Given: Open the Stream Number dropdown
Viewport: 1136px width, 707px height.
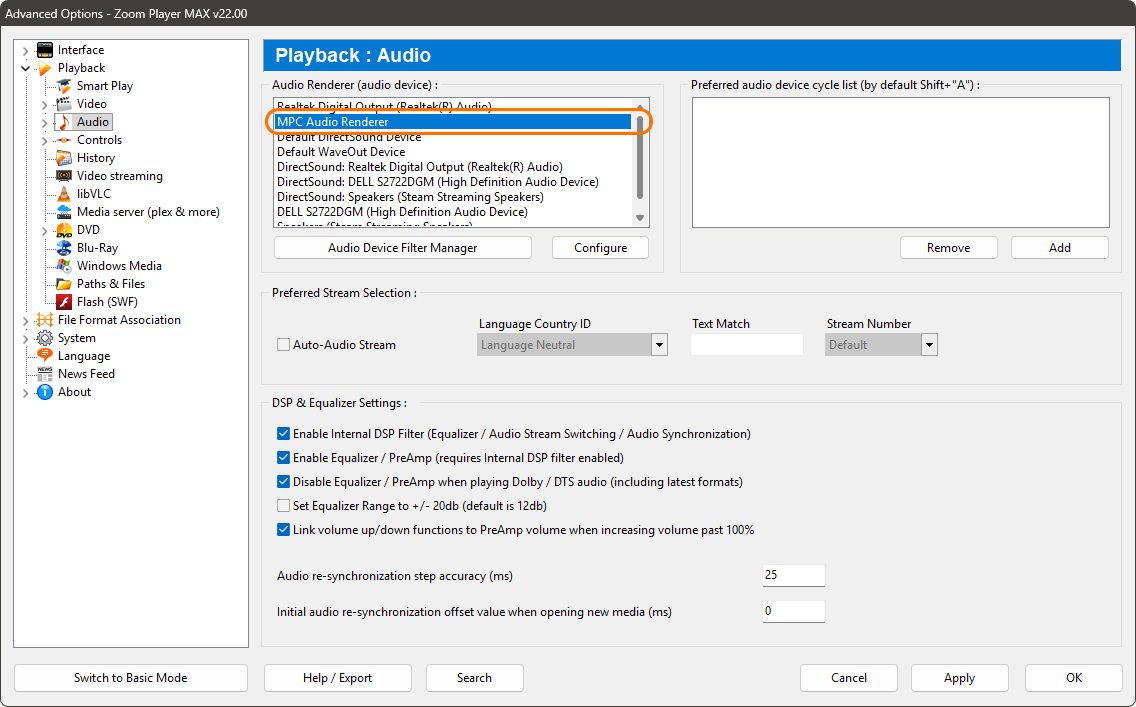Looking at the screenshot, I should pyautogui.click(x=929, y=344).
